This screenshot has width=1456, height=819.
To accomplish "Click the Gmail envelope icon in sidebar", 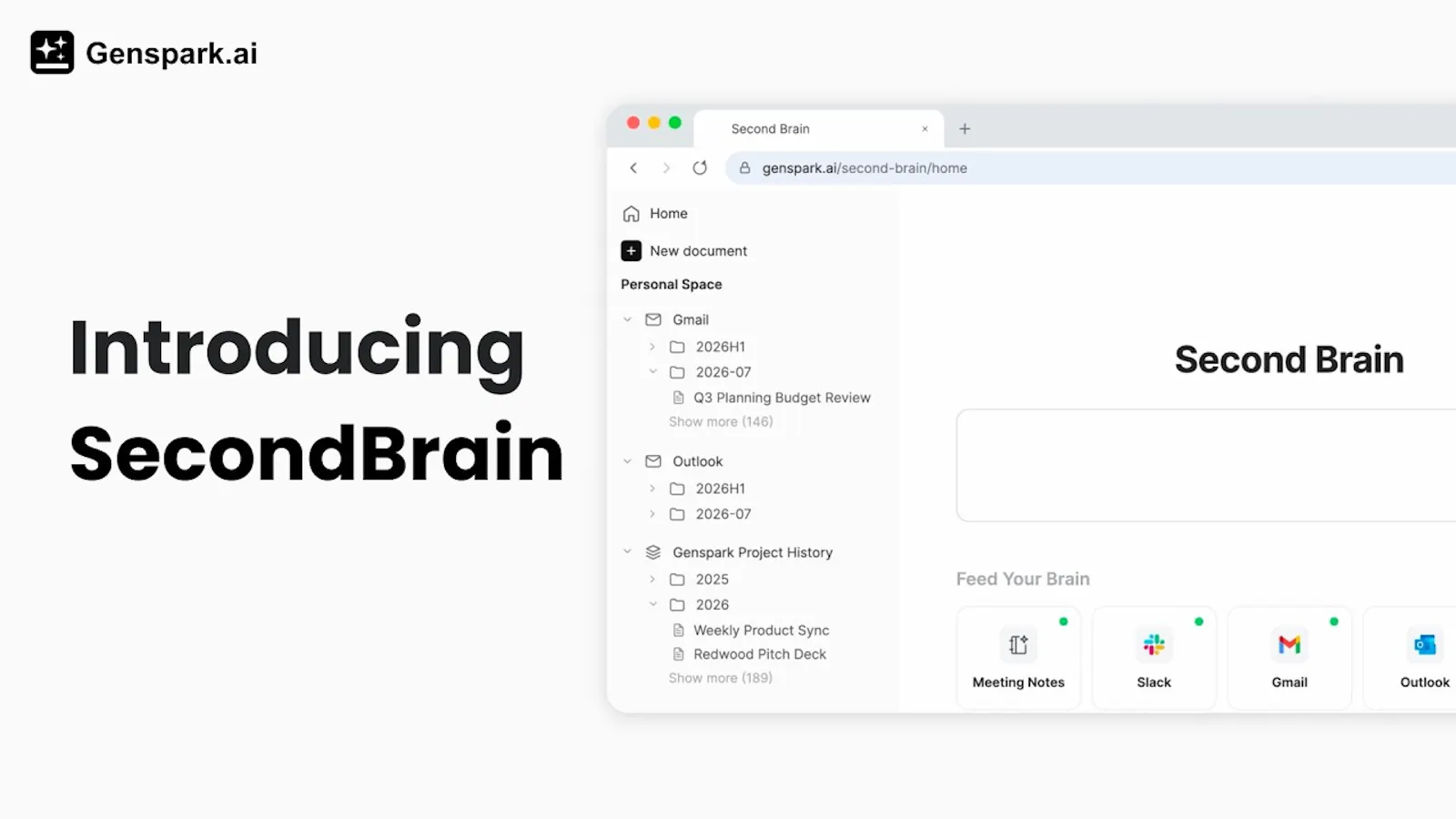I will (x=653, y=319).
